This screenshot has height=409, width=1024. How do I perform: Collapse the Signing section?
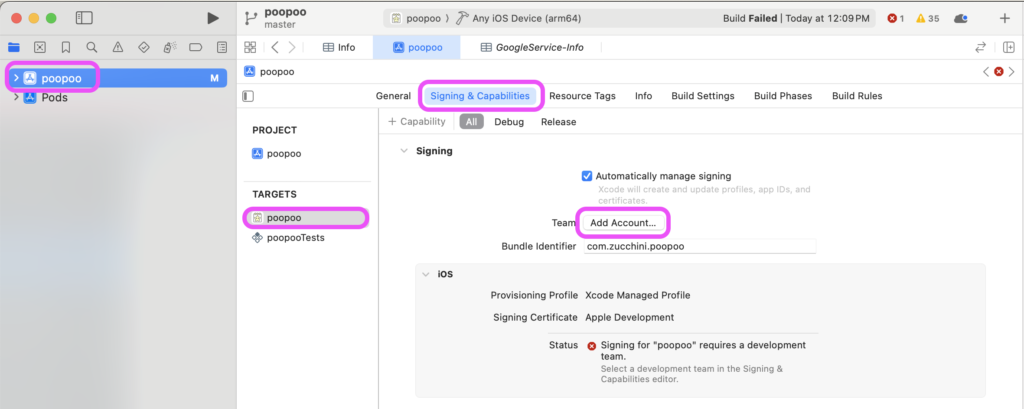404,151
